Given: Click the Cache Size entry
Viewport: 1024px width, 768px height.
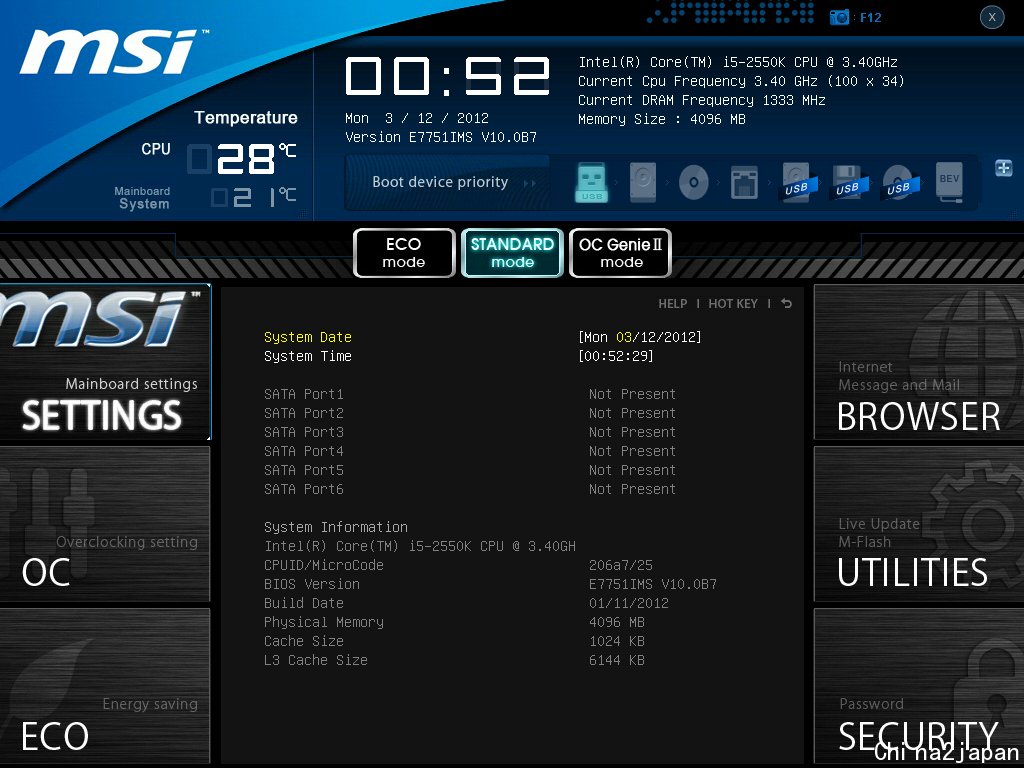Looking at the screenshot, I should click(x=304, y=641).
